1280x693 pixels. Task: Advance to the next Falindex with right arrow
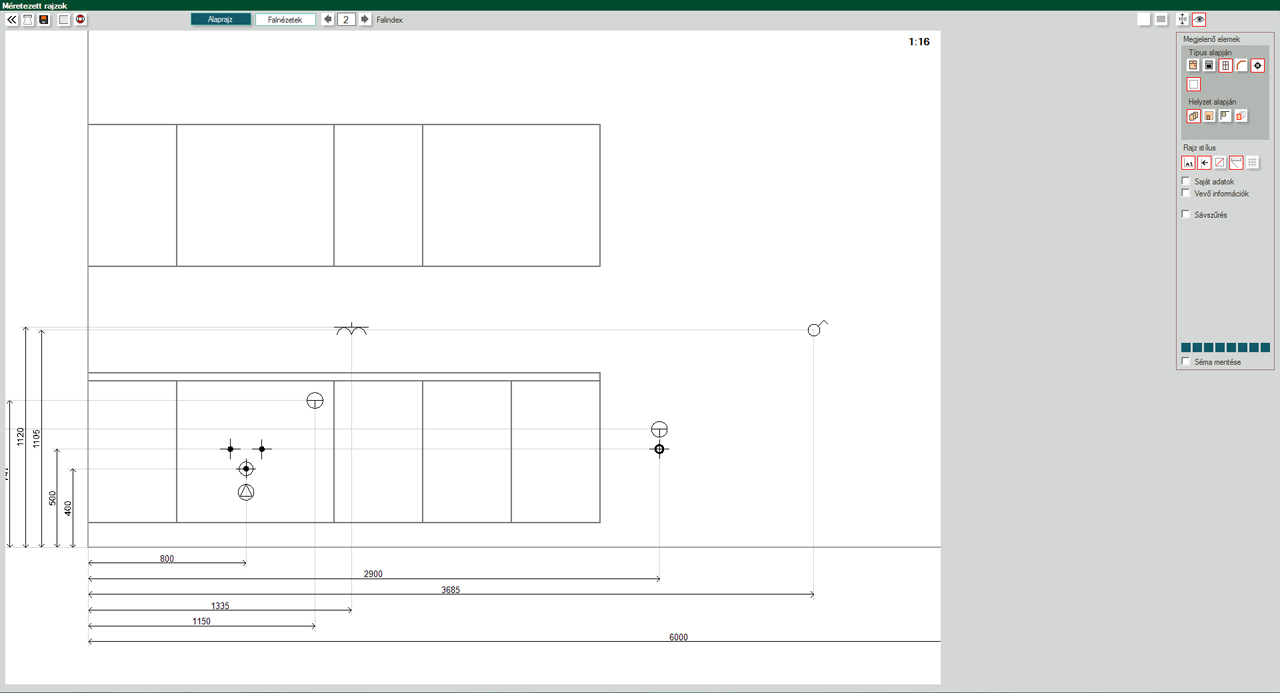365,19
